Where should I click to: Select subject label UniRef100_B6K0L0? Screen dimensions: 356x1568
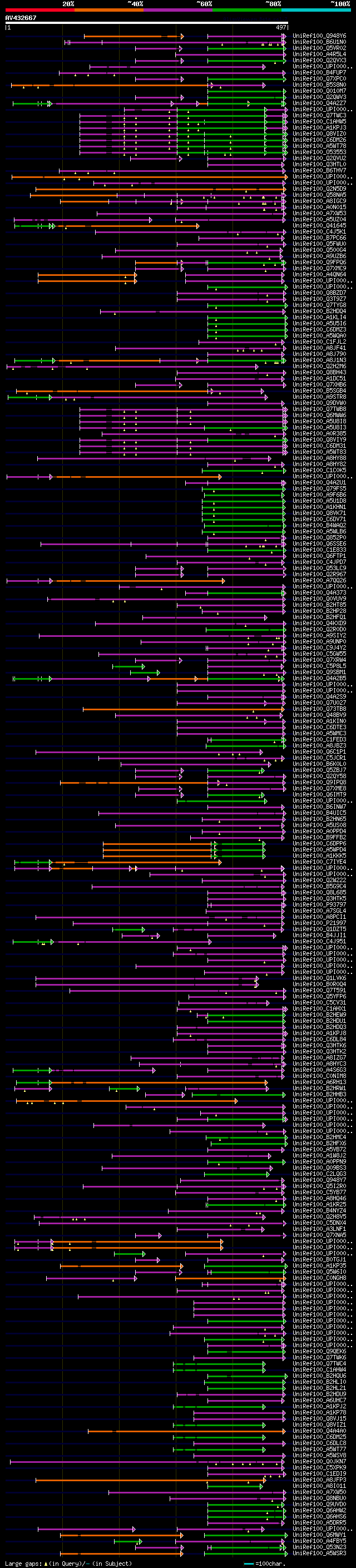[319, 764]
